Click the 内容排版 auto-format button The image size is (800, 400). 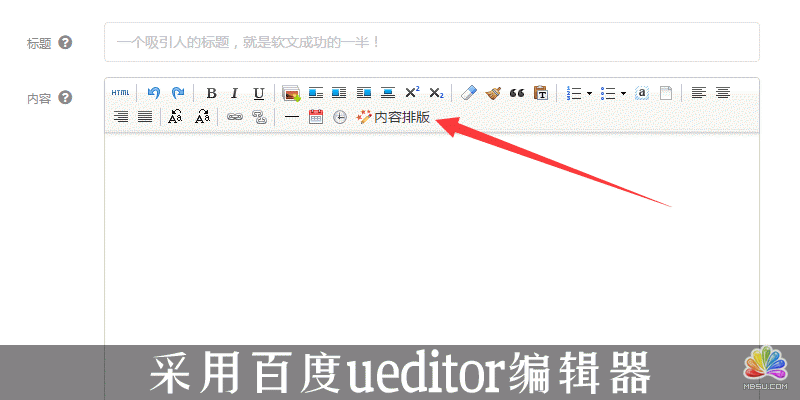393,117
